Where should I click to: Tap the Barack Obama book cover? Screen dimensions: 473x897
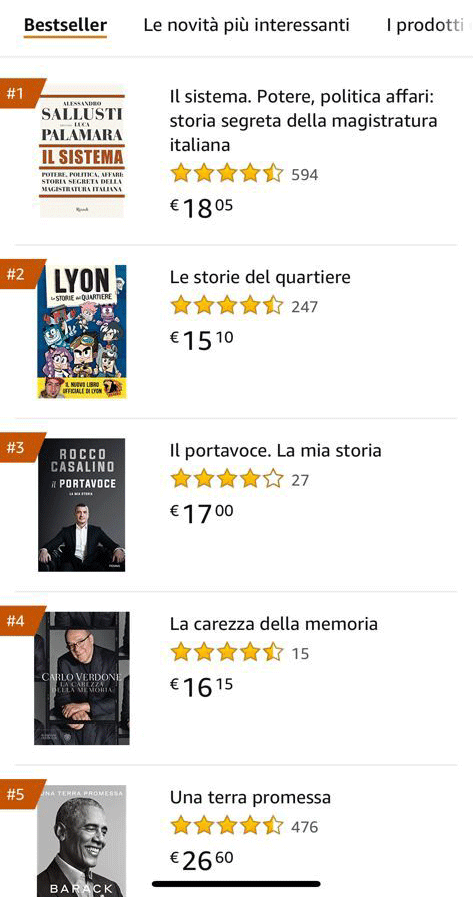(x=82, y=841)
